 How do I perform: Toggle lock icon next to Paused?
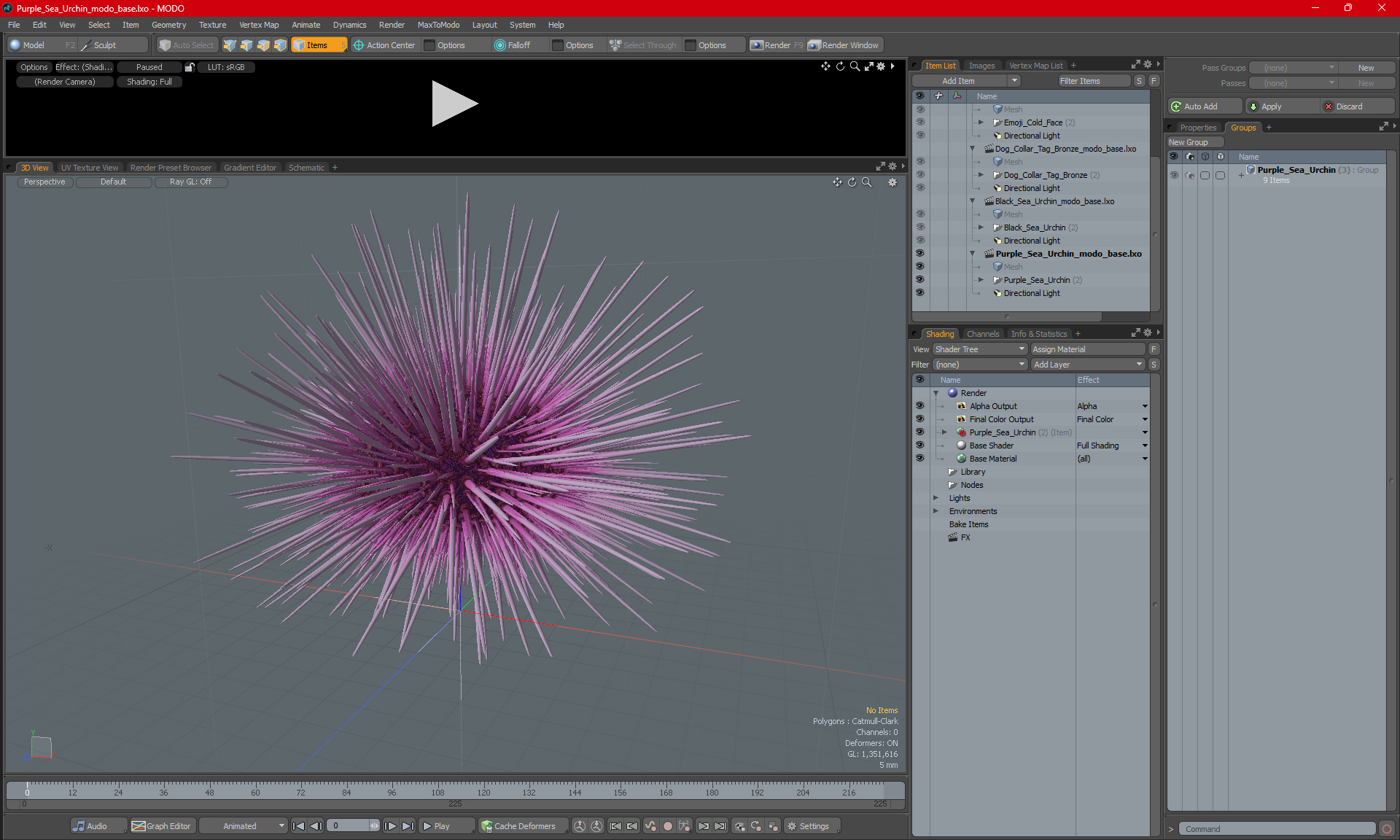tap(190, 67)
